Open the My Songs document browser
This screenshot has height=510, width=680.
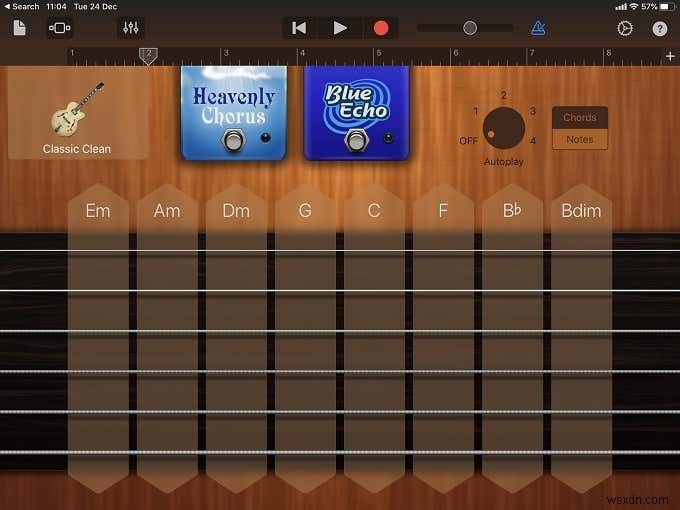coord(20,28)
